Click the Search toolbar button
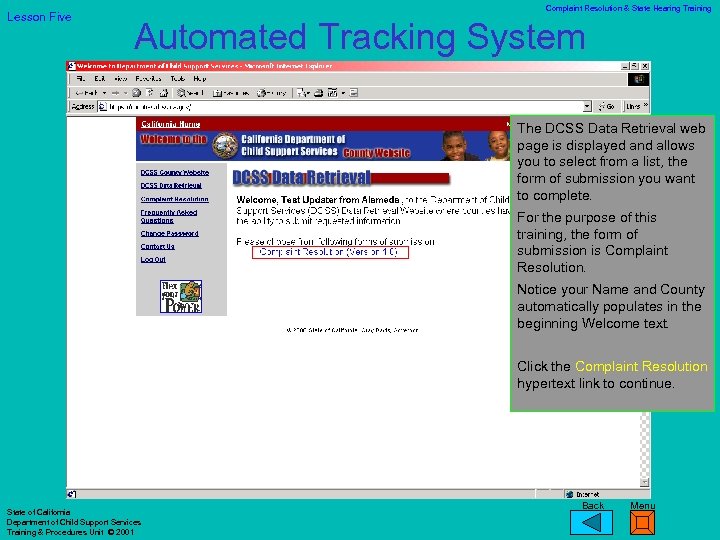This screenshot has height=540, width=720. pyautogui.click(x=191, y=93)
